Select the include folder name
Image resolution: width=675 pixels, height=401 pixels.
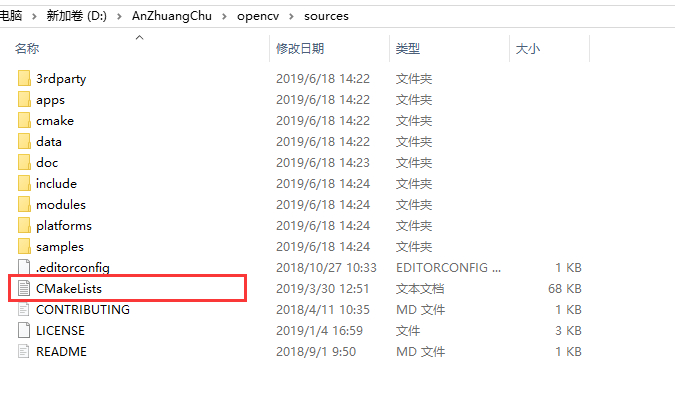(56, 184)
